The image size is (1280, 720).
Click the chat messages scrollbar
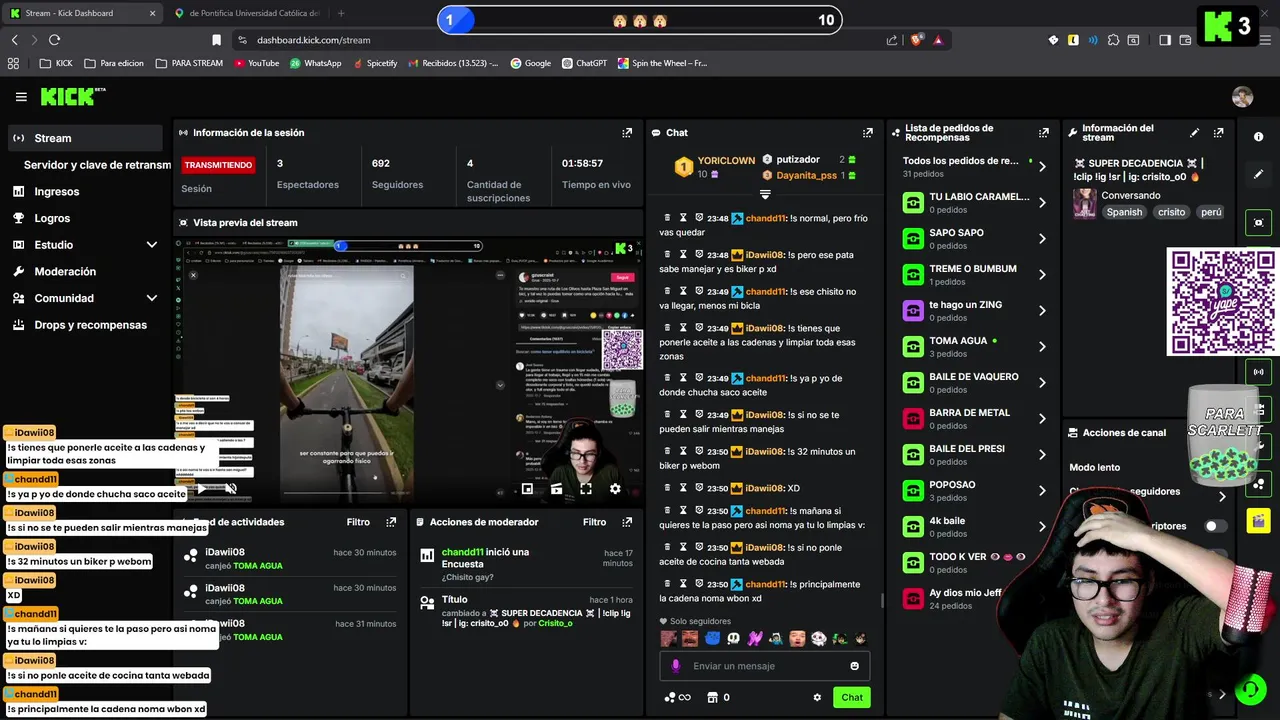[x=881, y=601]
